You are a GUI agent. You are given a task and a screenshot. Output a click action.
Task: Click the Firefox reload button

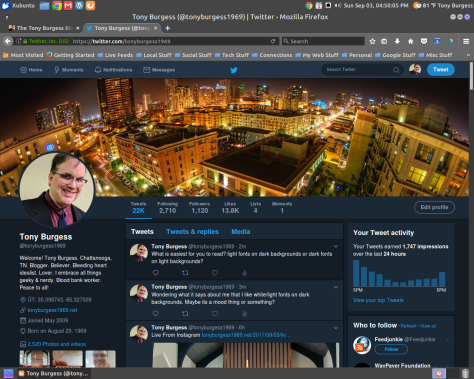[273, 41]
